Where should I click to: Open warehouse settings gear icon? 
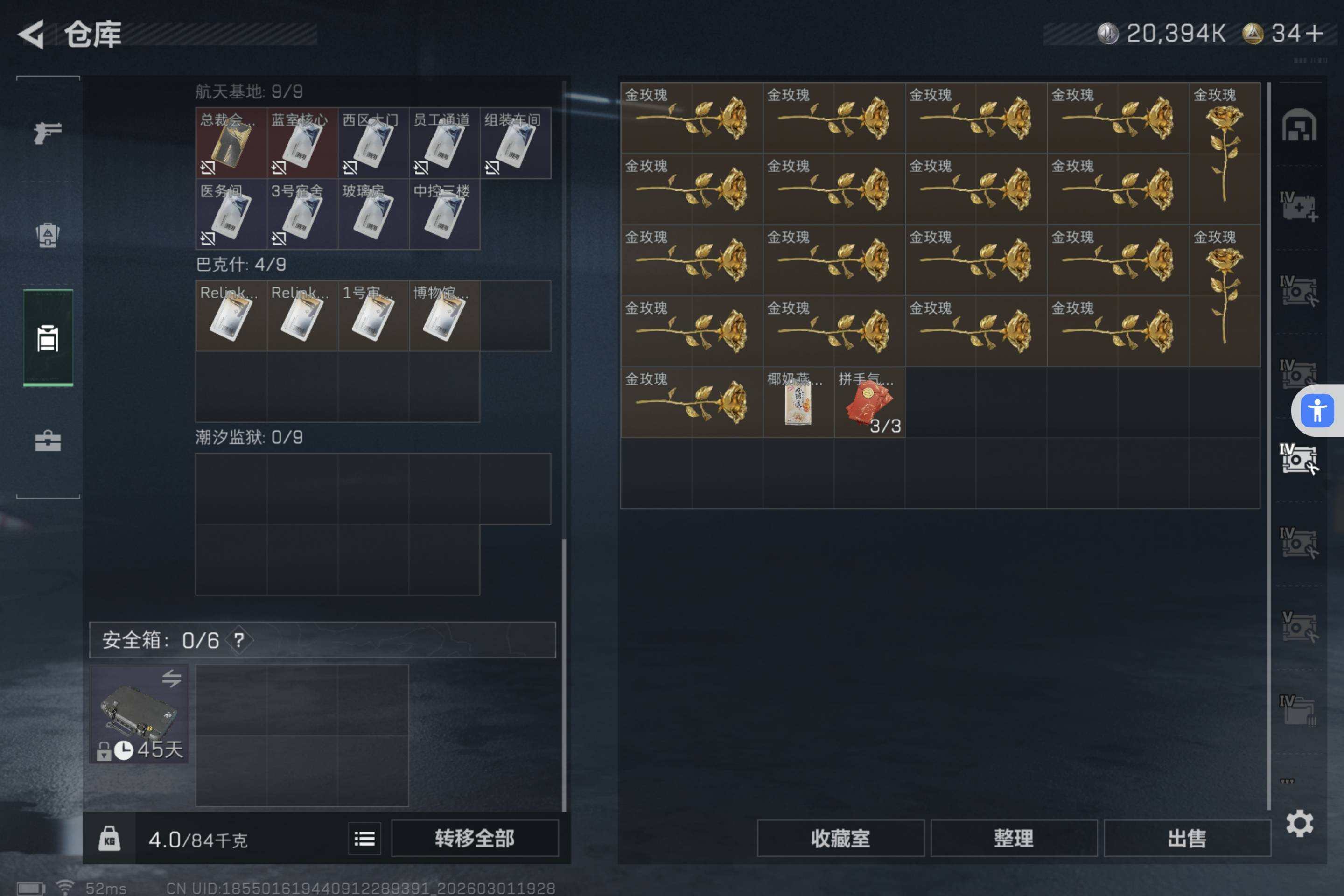[1299, 823]
